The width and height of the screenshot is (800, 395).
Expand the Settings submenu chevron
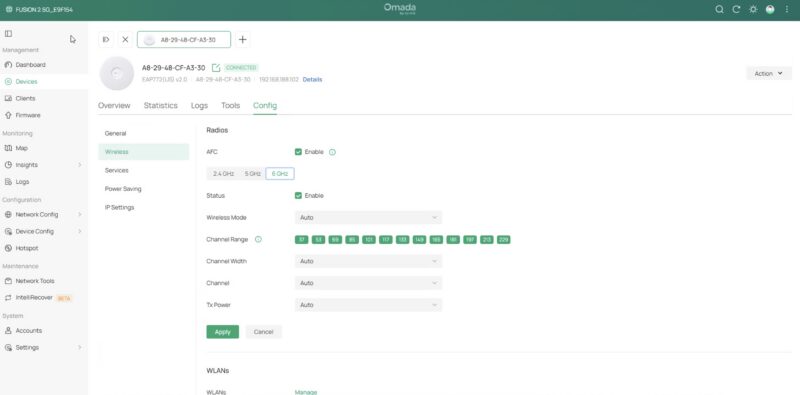tap(80, 347)
